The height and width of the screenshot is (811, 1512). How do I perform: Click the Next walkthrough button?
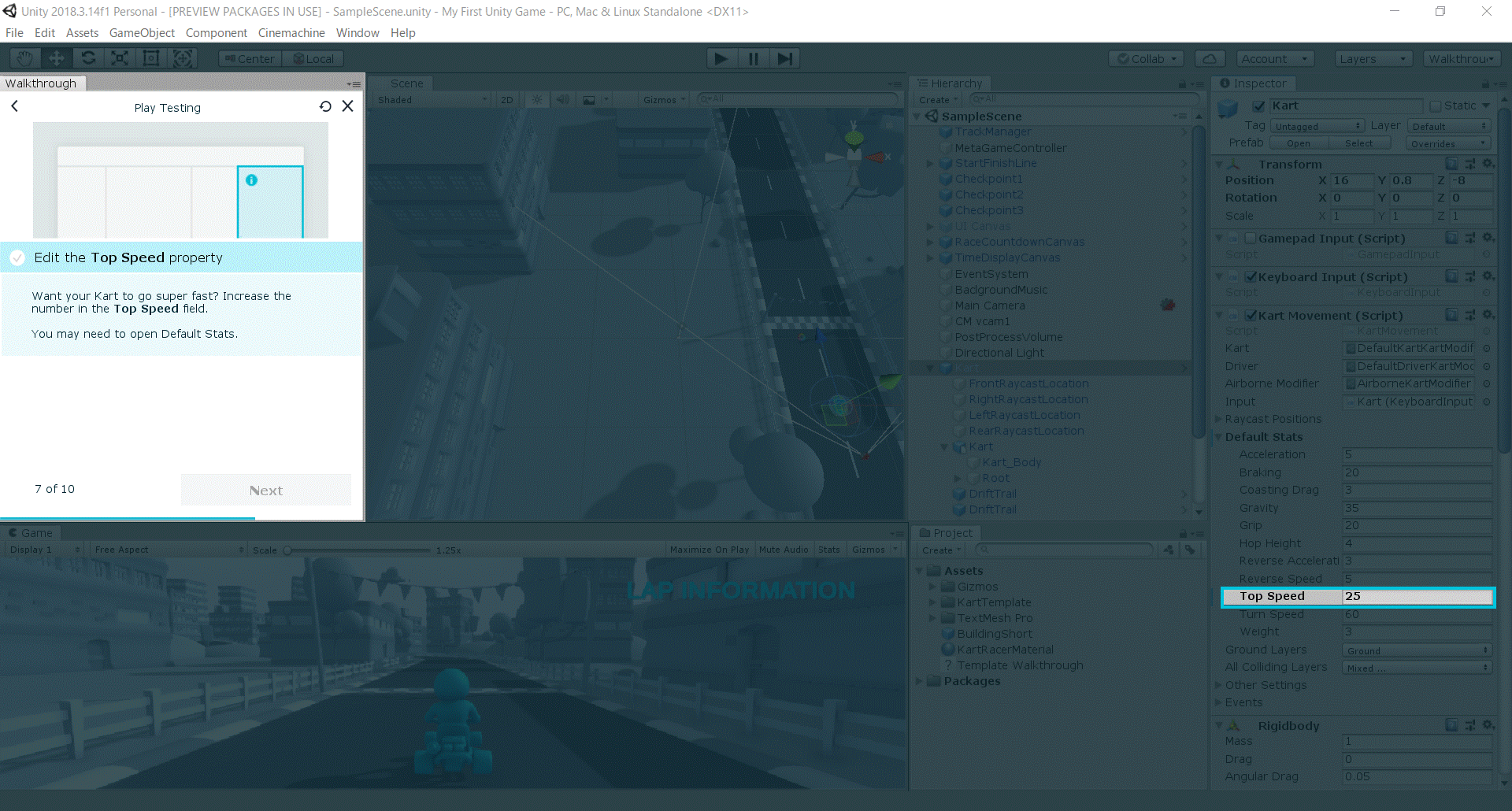pos(266,490)
